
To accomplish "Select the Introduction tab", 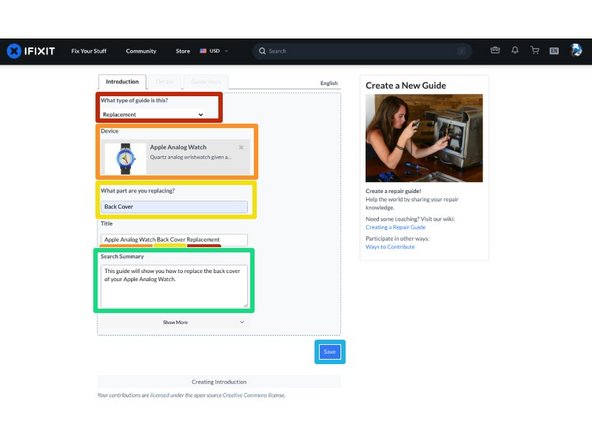I will (x=122, y=82).
